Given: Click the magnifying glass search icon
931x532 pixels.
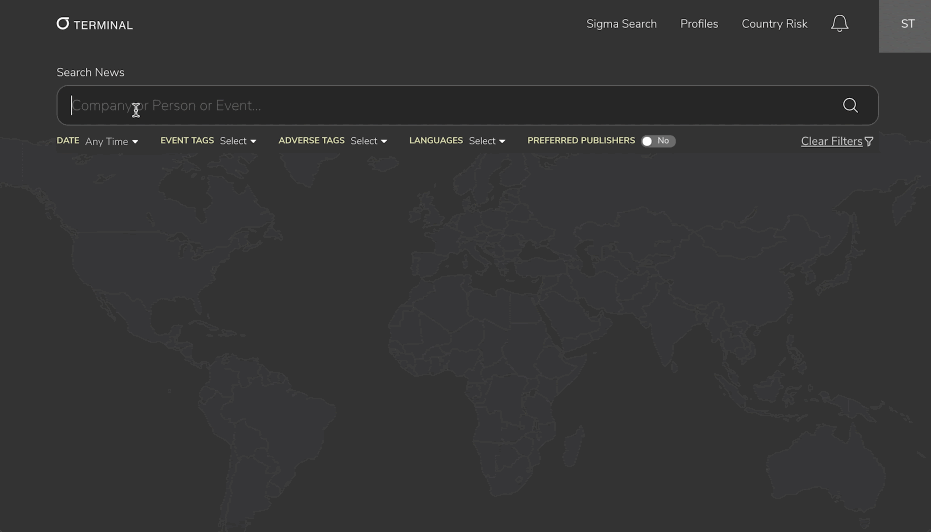Looking at the screenshot, I should click(x=850, y=106).
